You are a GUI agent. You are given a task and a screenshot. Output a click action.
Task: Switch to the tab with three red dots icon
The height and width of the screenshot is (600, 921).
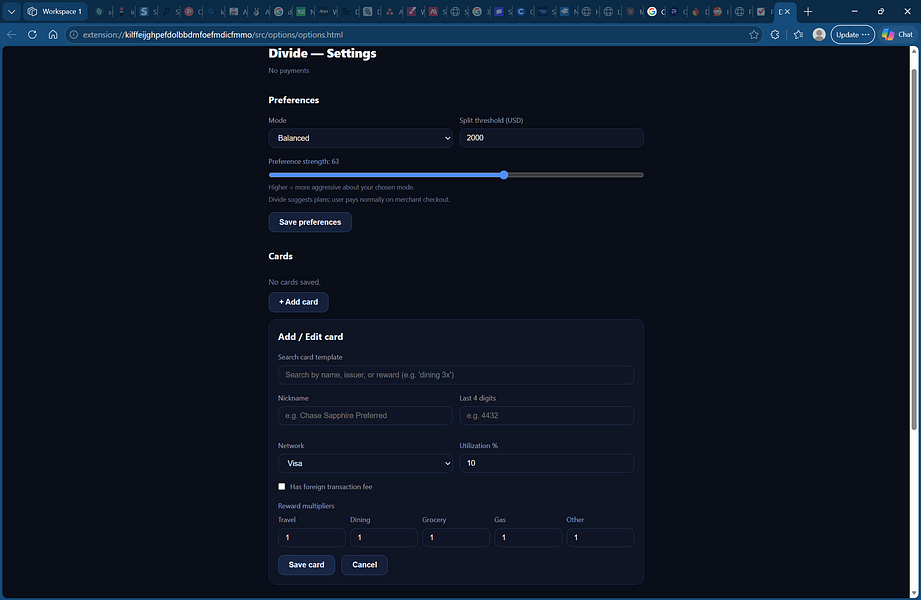click(389, 12)
